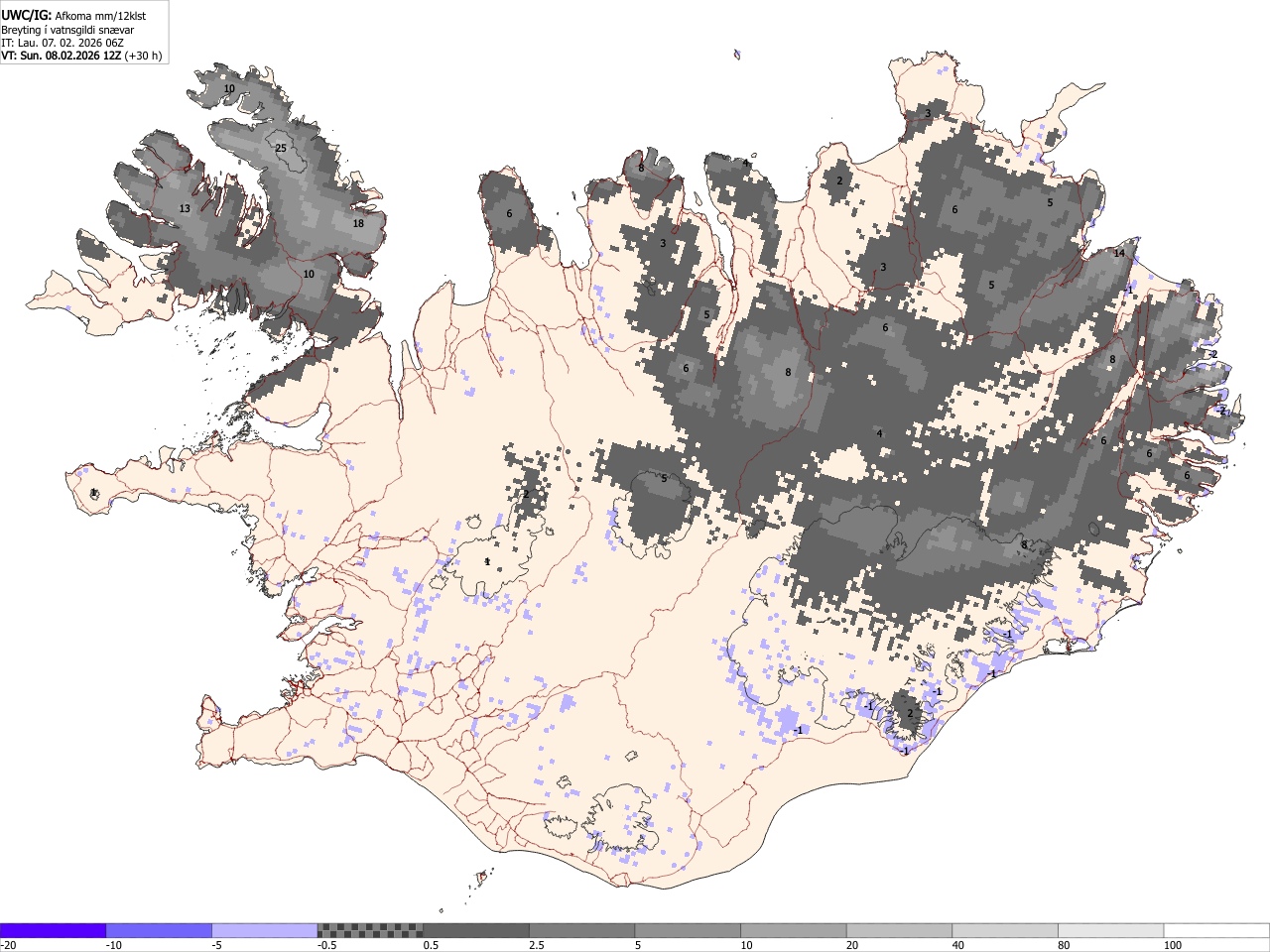
Task: Click the 'Breyting í vatnsgildi snævar' subtitle
Action: [67, 30]
